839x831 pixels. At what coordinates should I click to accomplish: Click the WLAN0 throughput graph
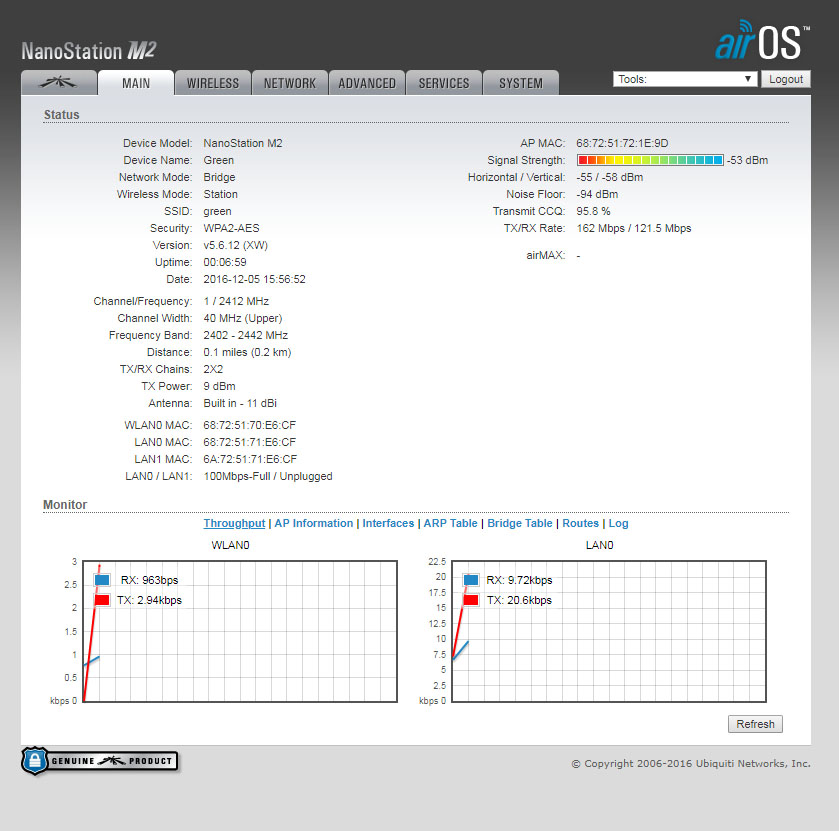[240, 631]
